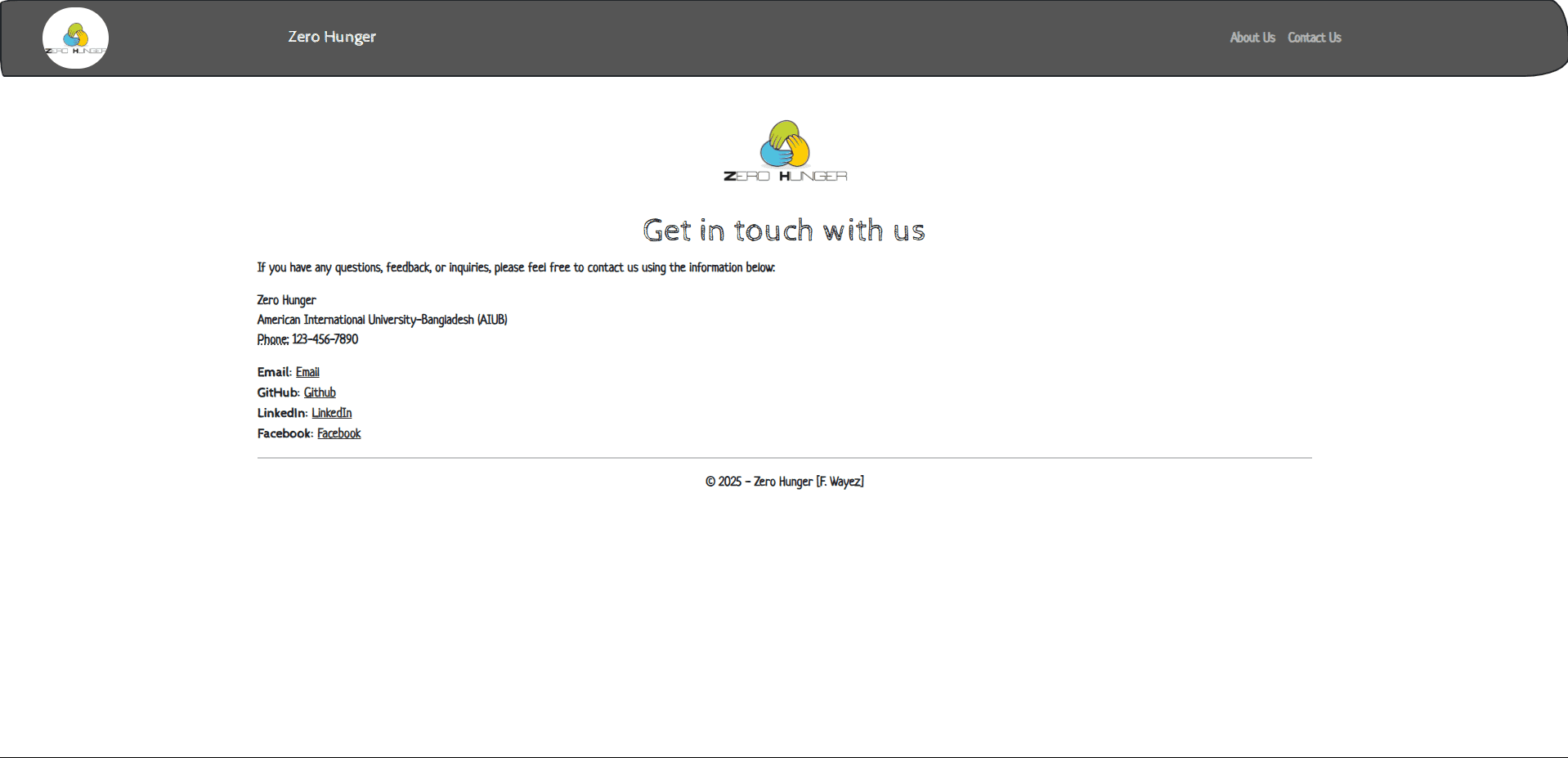Click the underlined 'Phone' abbreviation
The image size is (1568, 758).
272,339
